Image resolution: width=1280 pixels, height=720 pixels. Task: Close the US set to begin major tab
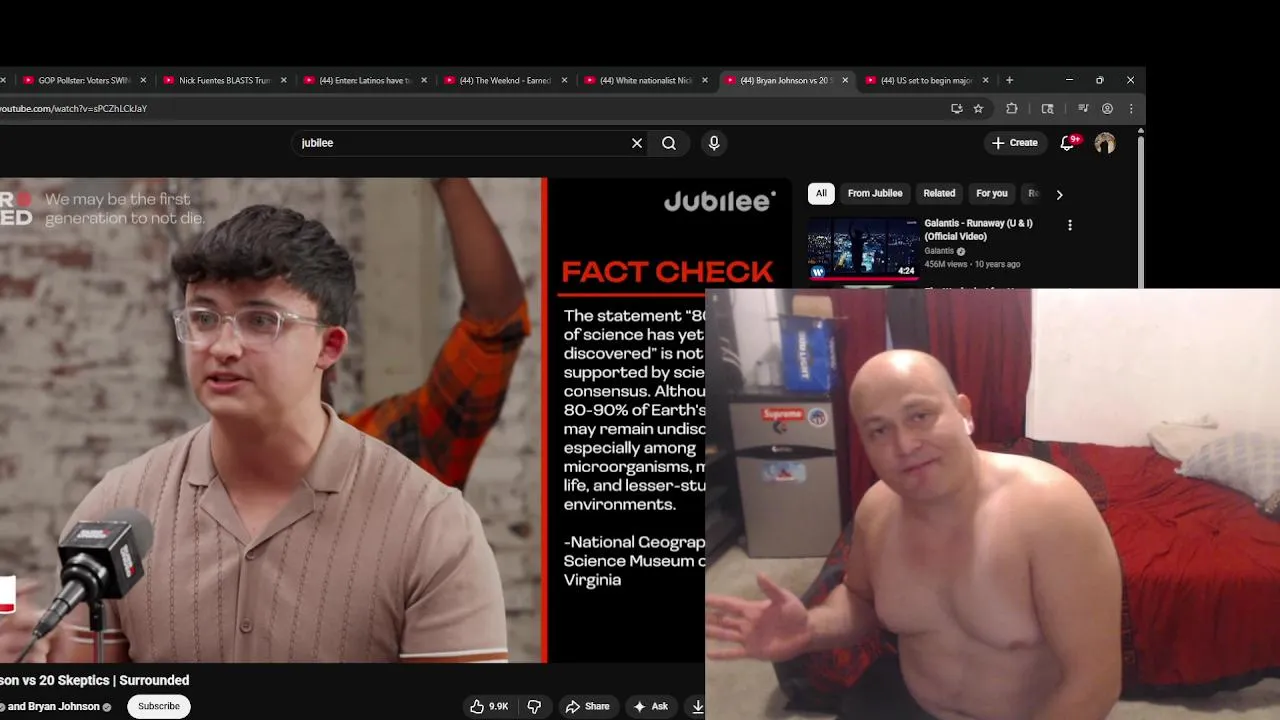[x=985, y=80]
